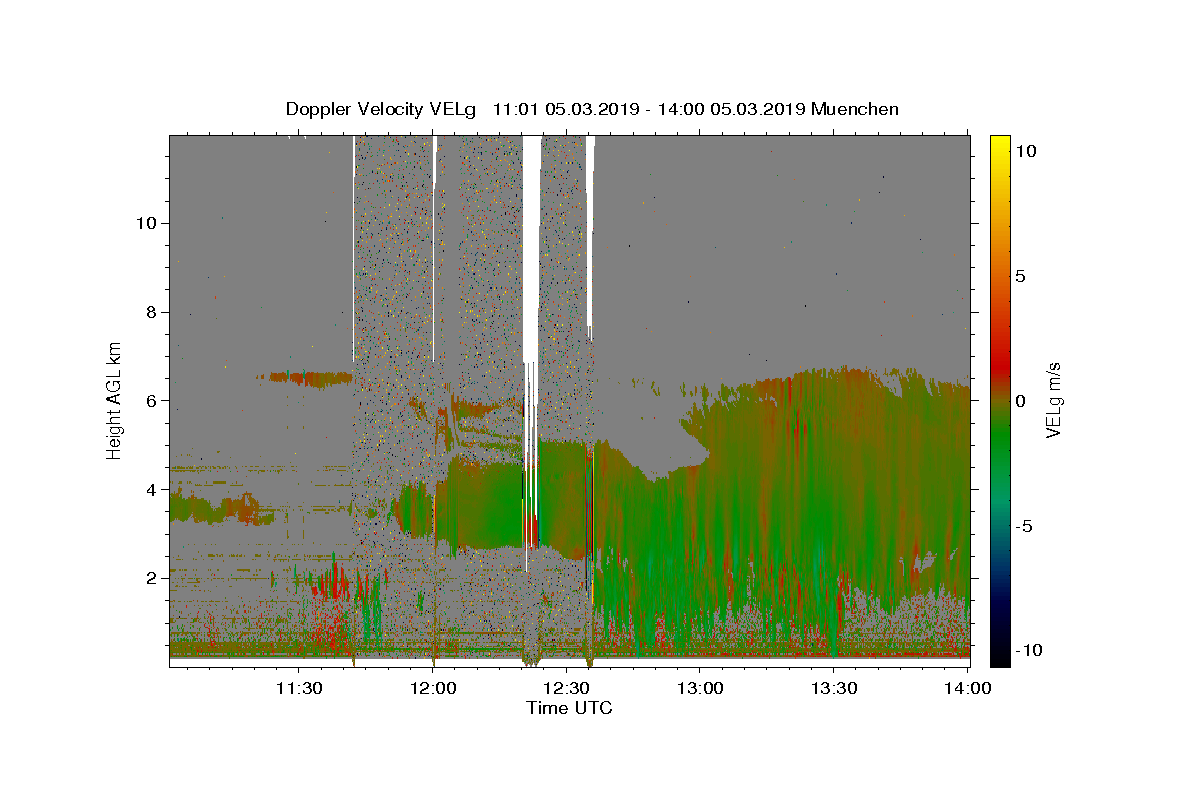Click the 12:00 time tick label

coord(433,688)
